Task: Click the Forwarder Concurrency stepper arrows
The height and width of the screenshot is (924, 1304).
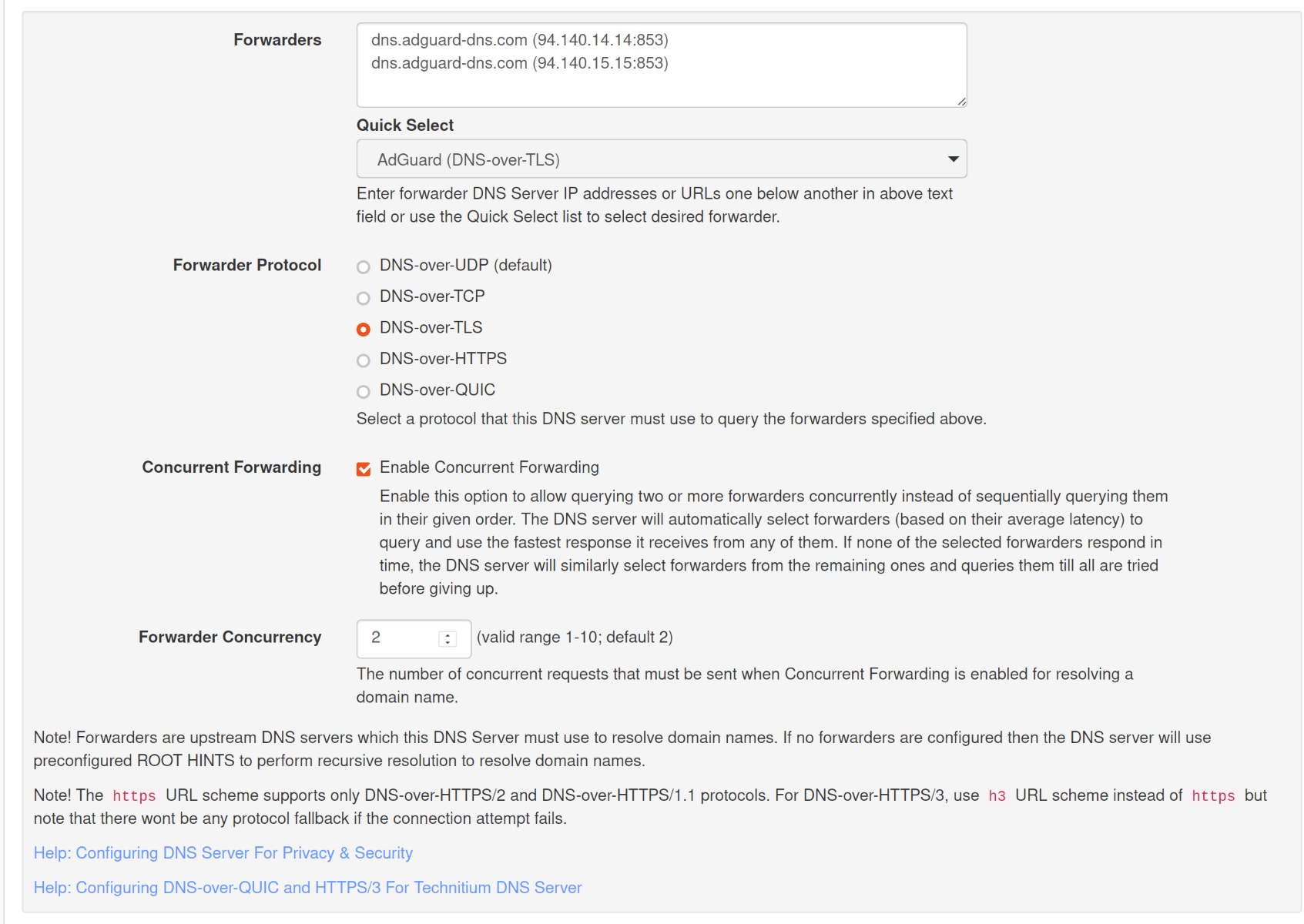Action: coord(448,638)
